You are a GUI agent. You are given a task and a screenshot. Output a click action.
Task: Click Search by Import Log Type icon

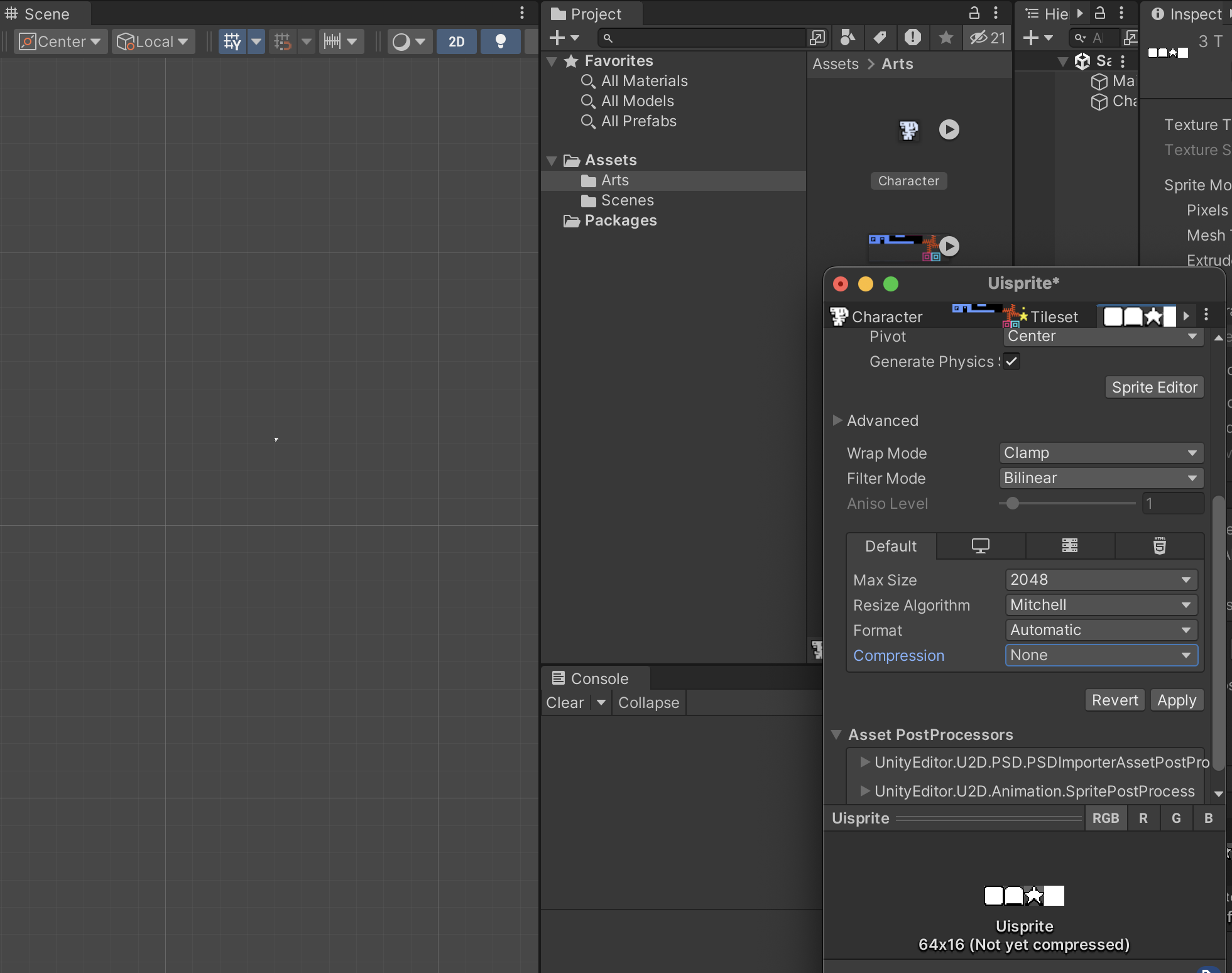913,38
